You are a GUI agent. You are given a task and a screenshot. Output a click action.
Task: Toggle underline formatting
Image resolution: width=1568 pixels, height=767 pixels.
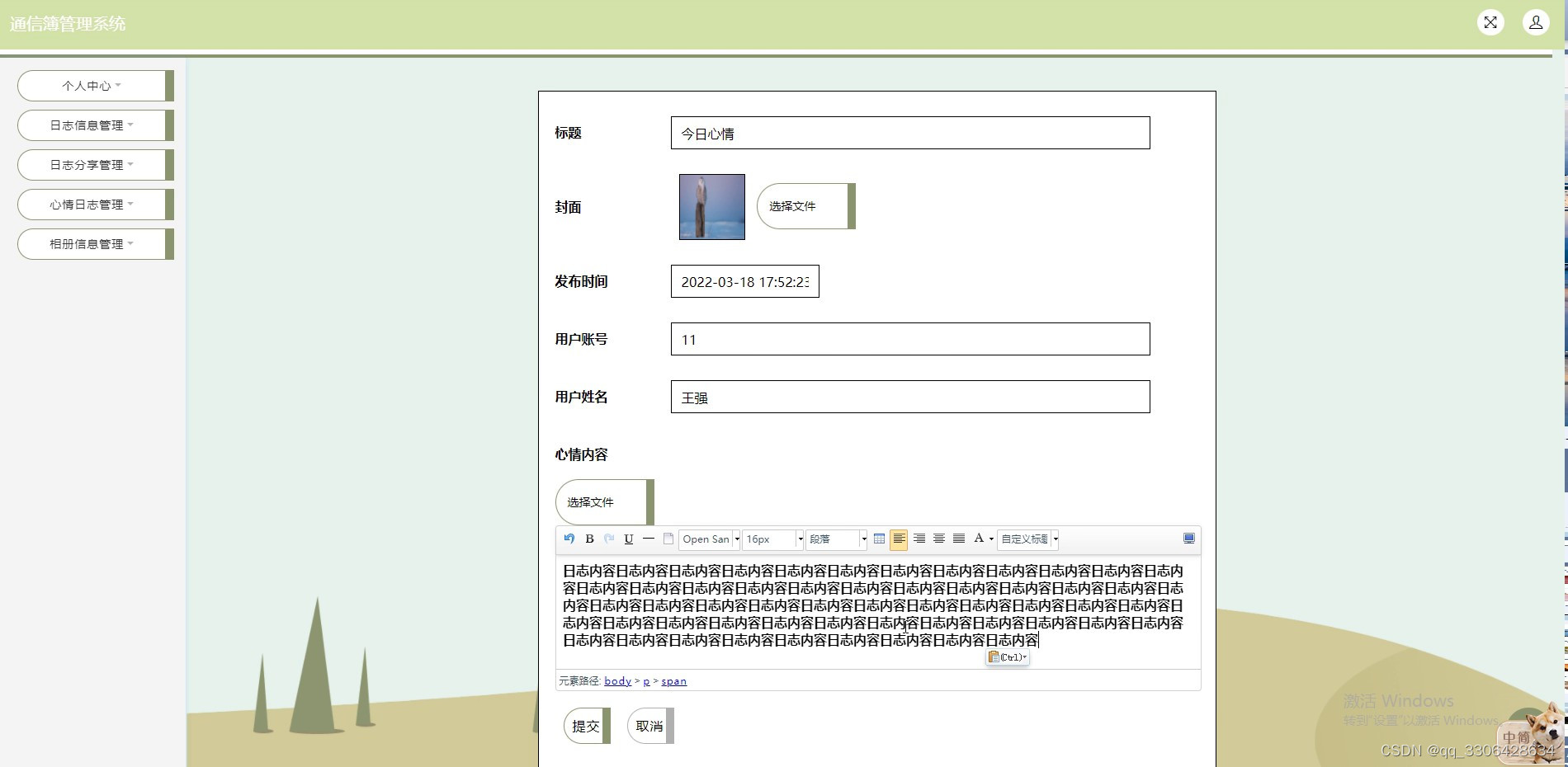point(629,539)
